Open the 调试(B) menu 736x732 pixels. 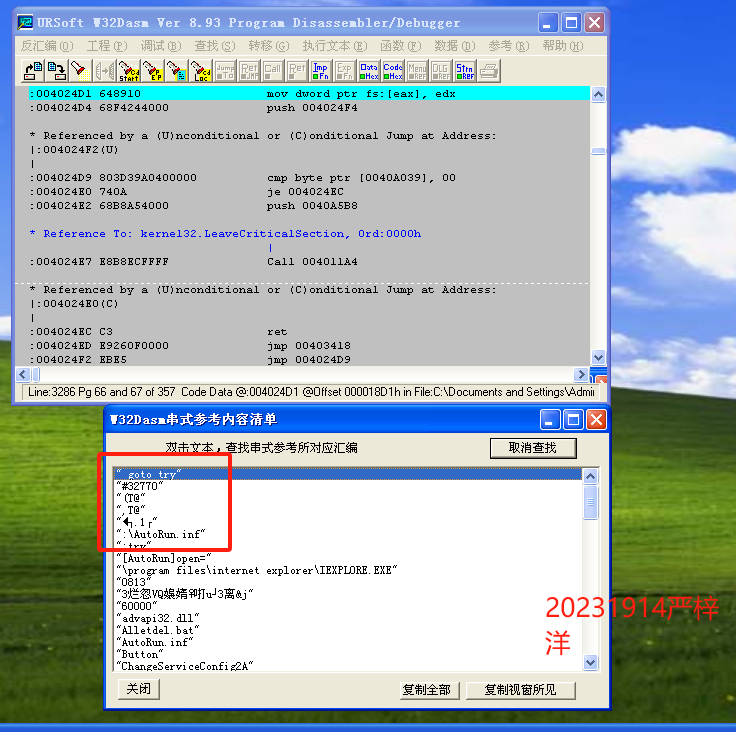[161, 46]
